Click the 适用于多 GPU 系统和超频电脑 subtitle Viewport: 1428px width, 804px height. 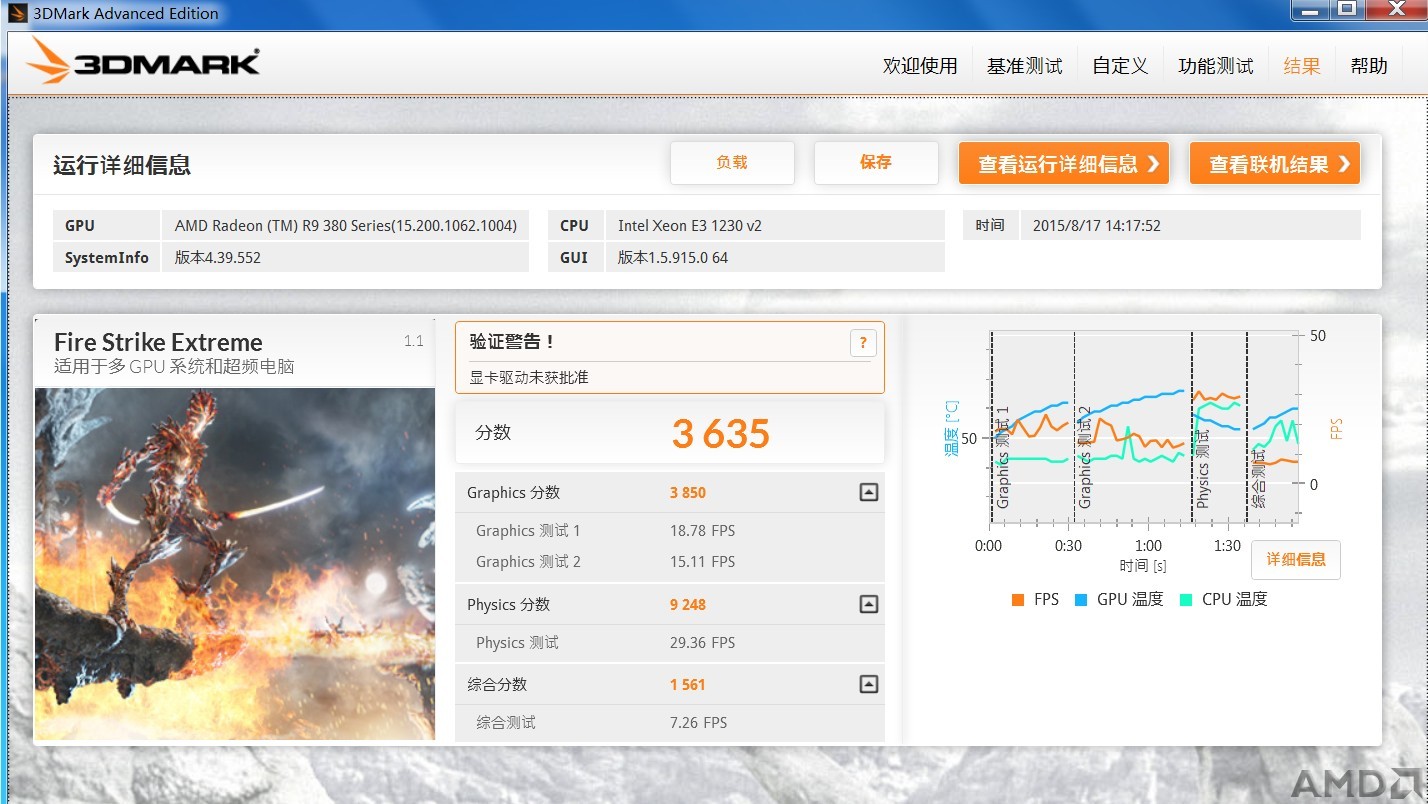click(x=174, y=367)
